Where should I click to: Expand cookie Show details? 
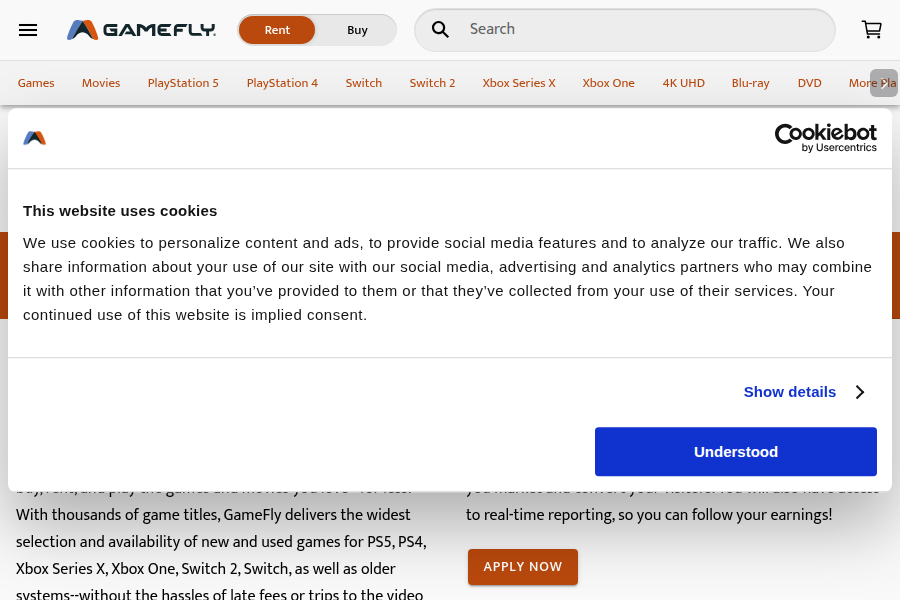click(789, 392)
